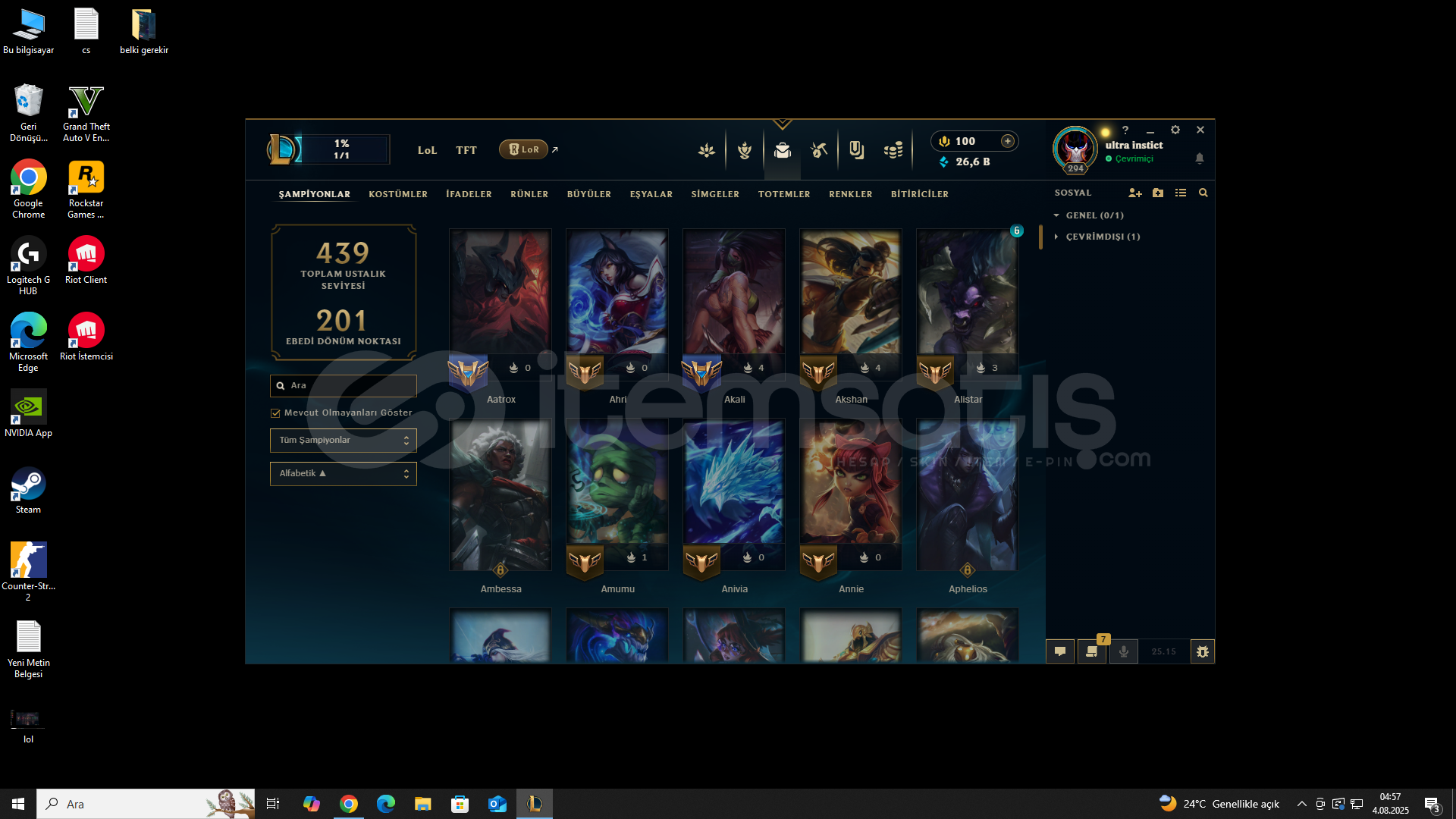Viewport: 1456px width, 819px height.
Task: Switch to the SİMGELER tab
Action: tap(715, 194)
